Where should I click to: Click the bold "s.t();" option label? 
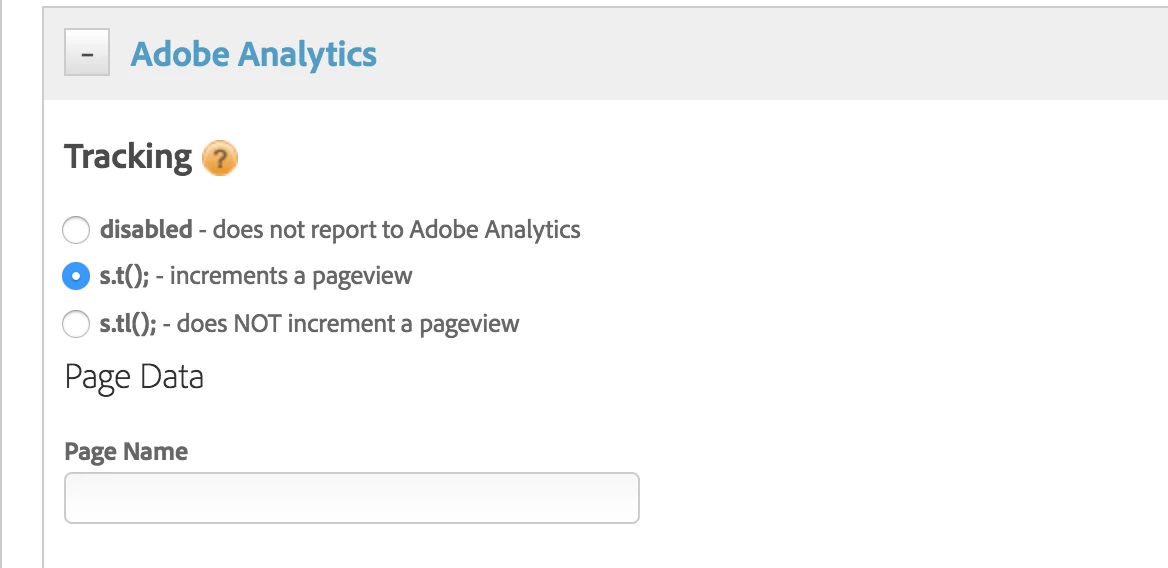[x=125, y=276]
